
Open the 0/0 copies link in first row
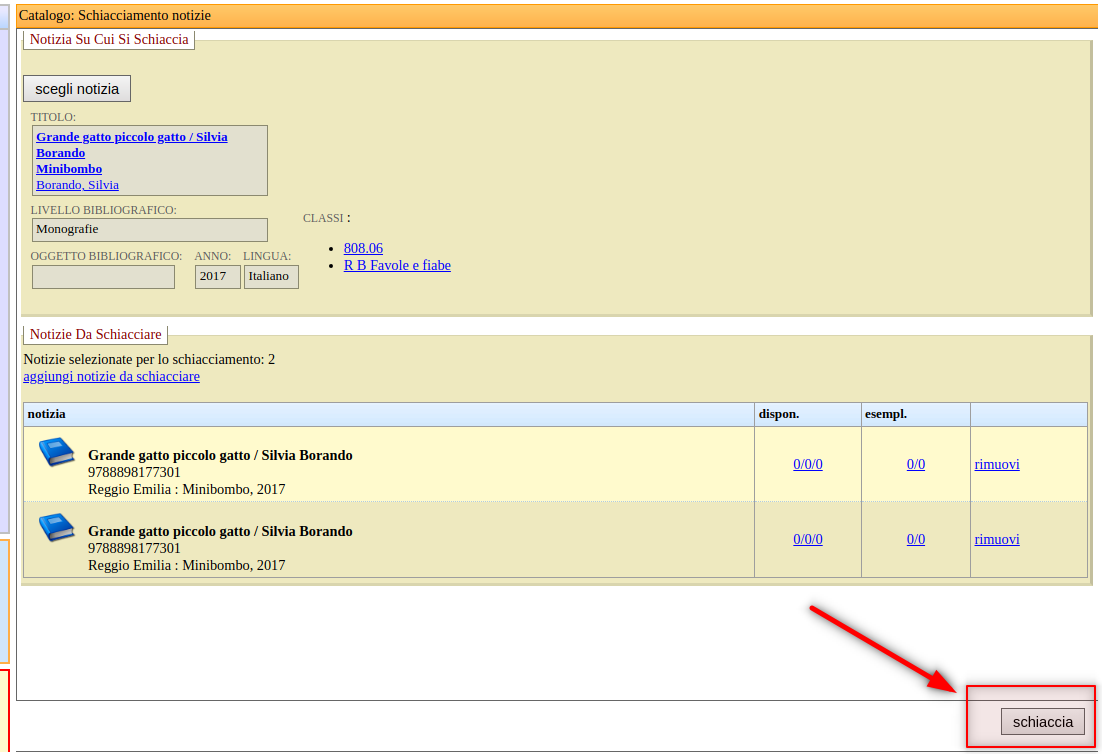coord(915,464)
